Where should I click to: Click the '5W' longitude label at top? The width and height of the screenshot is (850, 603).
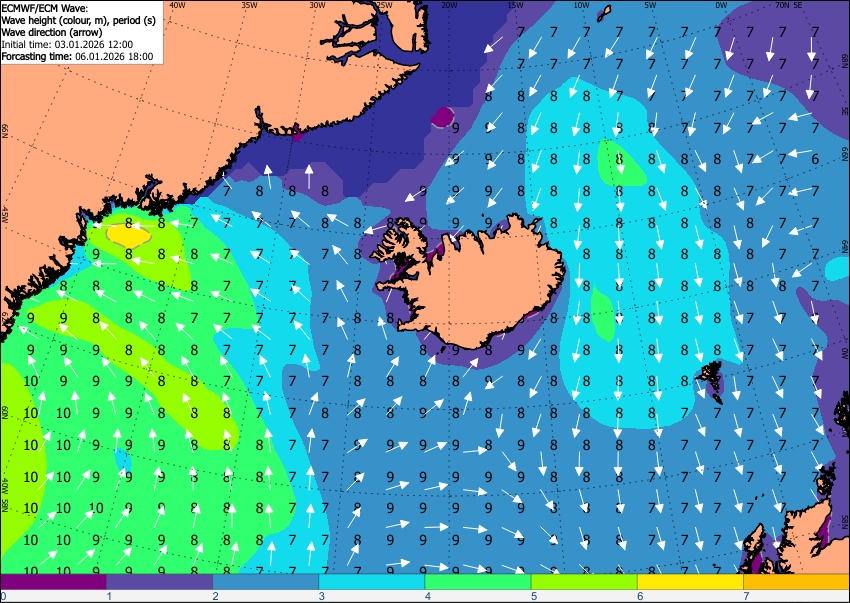[651, 5]
